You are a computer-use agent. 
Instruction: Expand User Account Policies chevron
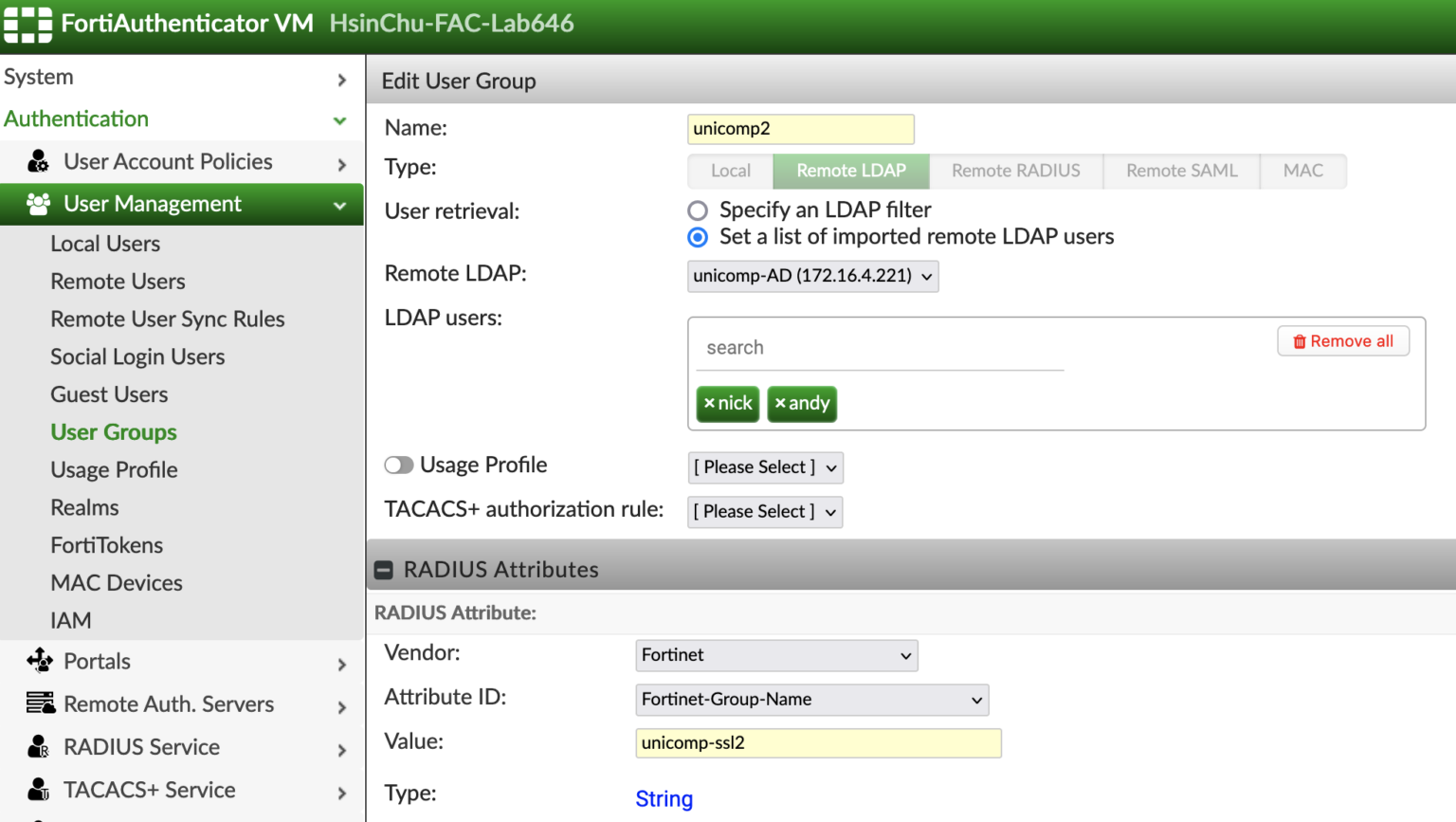tap(342, 164)
